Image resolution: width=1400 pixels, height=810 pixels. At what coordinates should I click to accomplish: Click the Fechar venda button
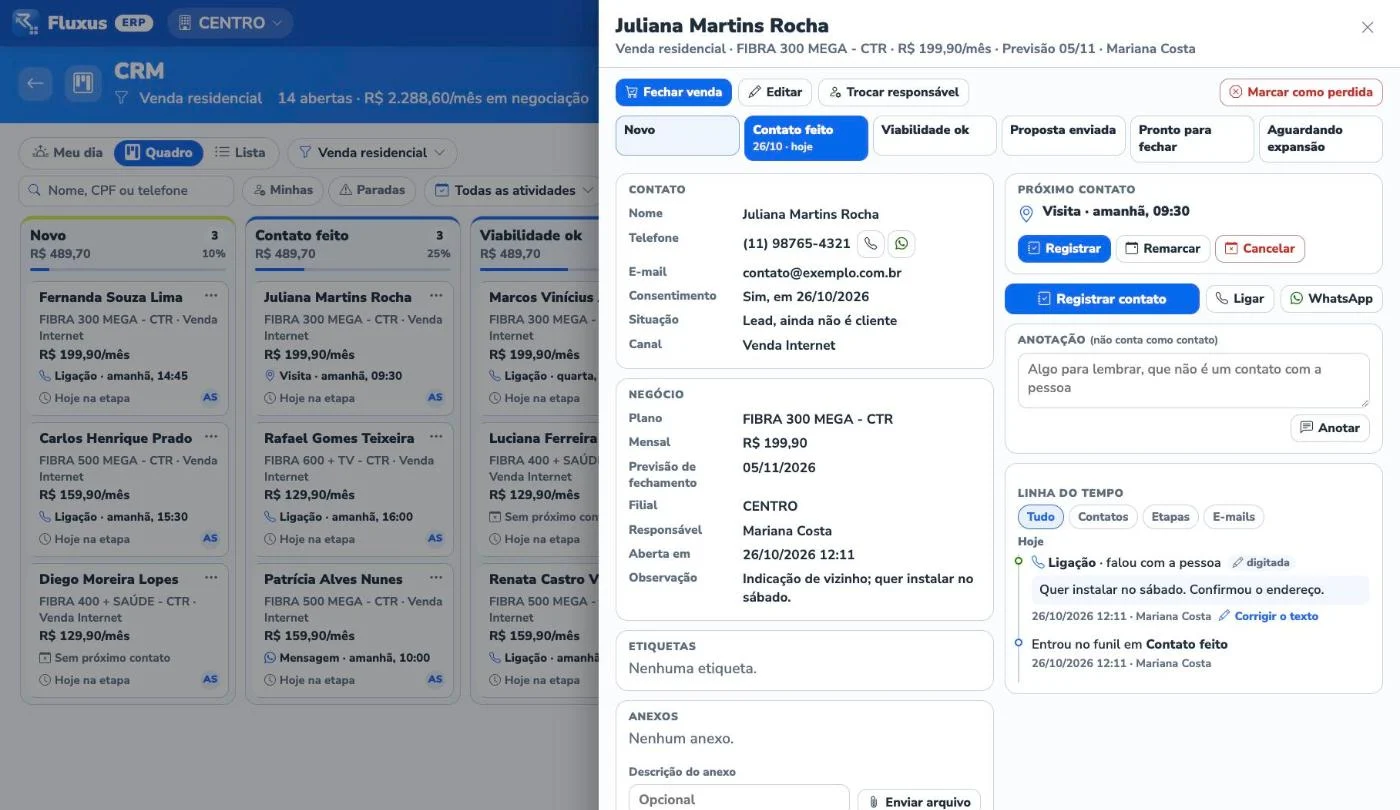click(674, 92)
